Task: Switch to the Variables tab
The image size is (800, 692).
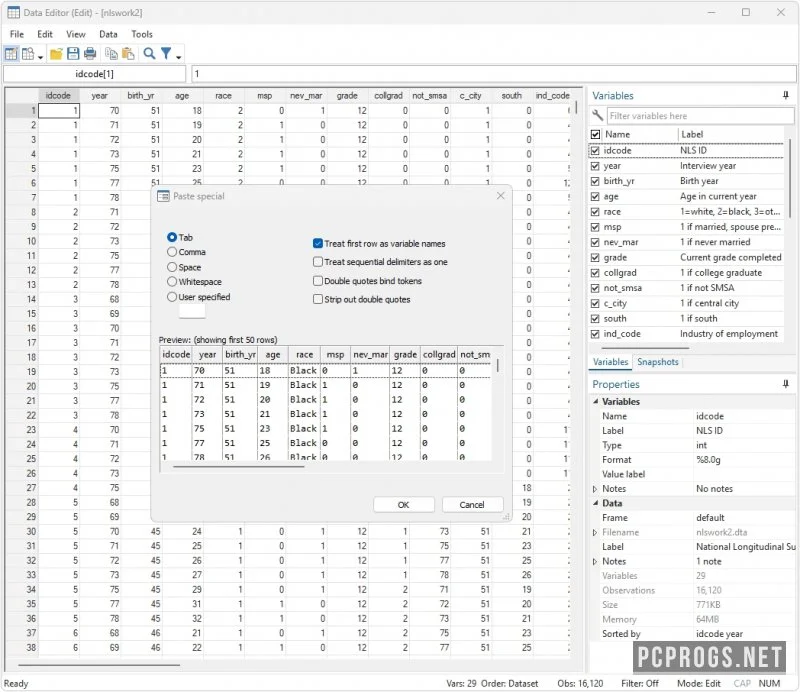Action: tap(610, 362)
